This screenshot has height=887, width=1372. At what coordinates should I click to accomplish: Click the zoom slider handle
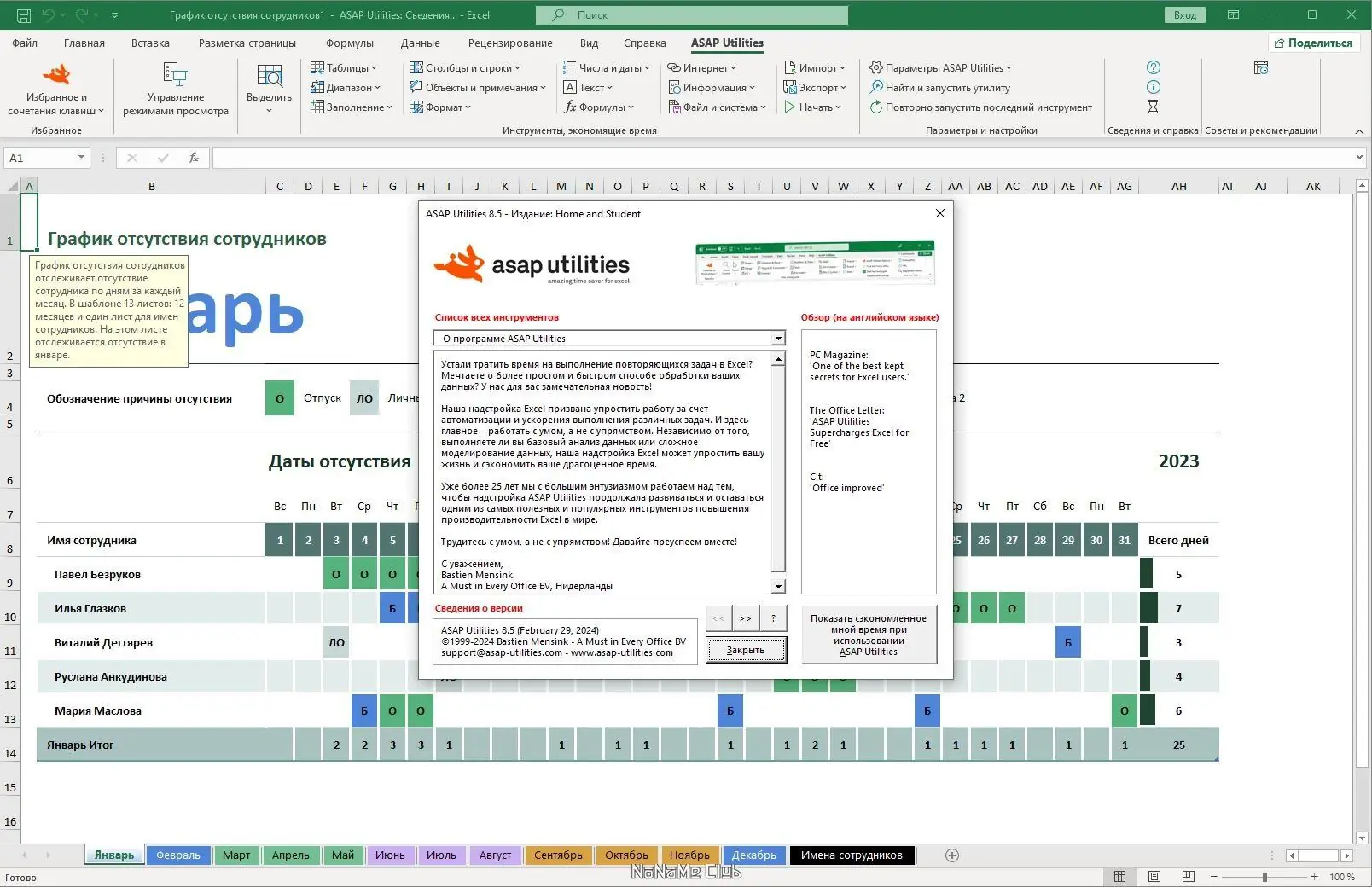[x=1264, y=877]
